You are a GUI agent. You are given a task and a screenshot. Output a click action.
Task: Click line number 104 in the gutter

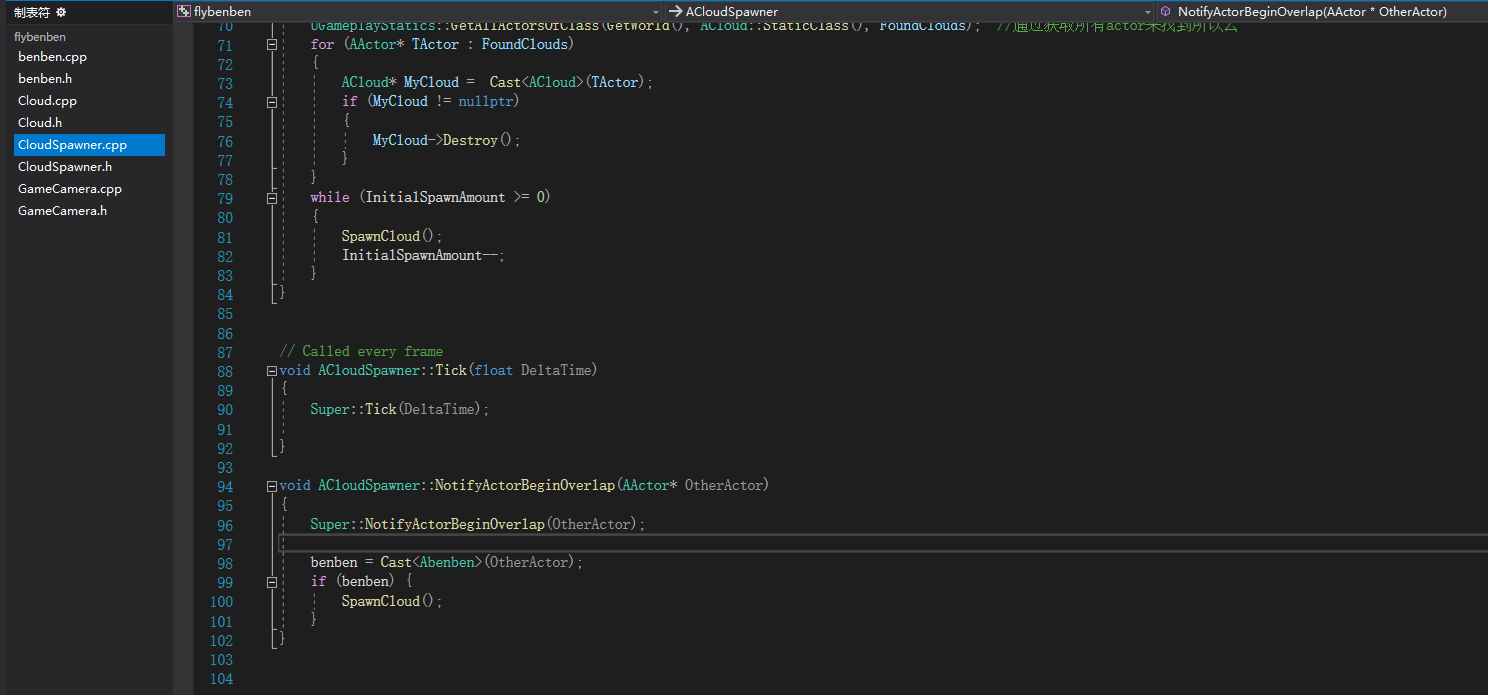click(222, 679)
